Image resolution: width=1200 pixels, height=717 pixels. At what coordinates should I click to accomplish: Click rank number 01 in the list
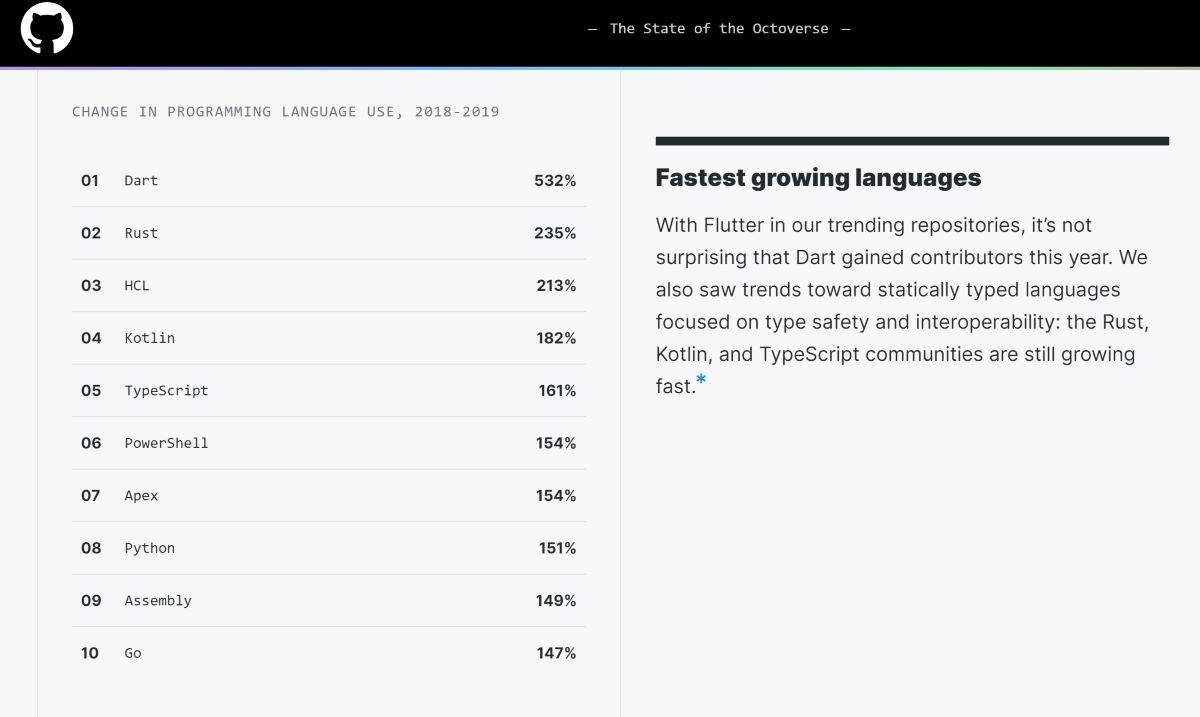click(x=90, y=180)
